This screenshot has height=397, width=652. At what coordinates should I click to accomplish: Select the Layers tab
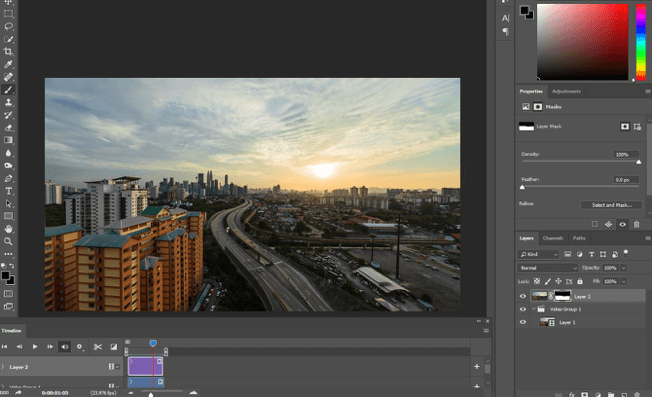pyautogui.click(x=526, y=238)
